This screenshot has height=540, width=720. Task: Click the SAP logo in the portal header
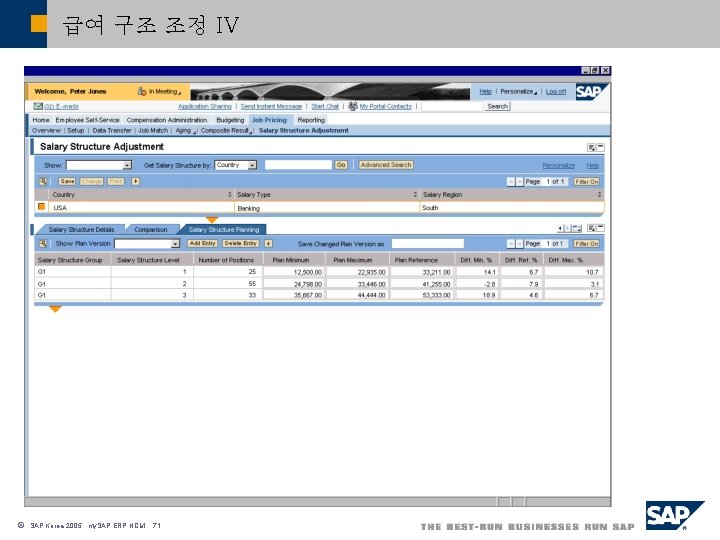click(591, 92)
